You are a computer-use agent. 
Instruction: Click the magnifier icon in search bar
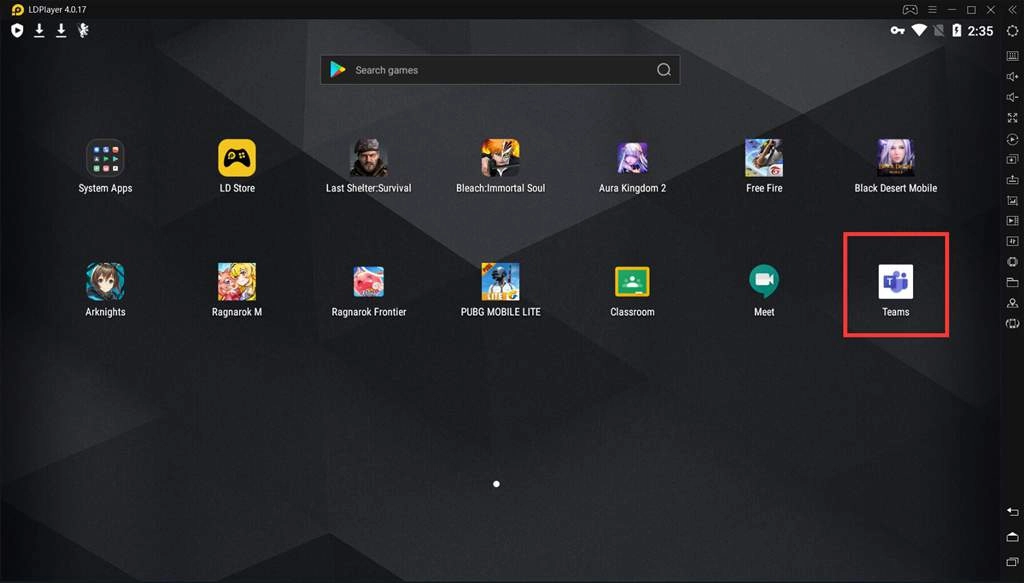point(664,70)
